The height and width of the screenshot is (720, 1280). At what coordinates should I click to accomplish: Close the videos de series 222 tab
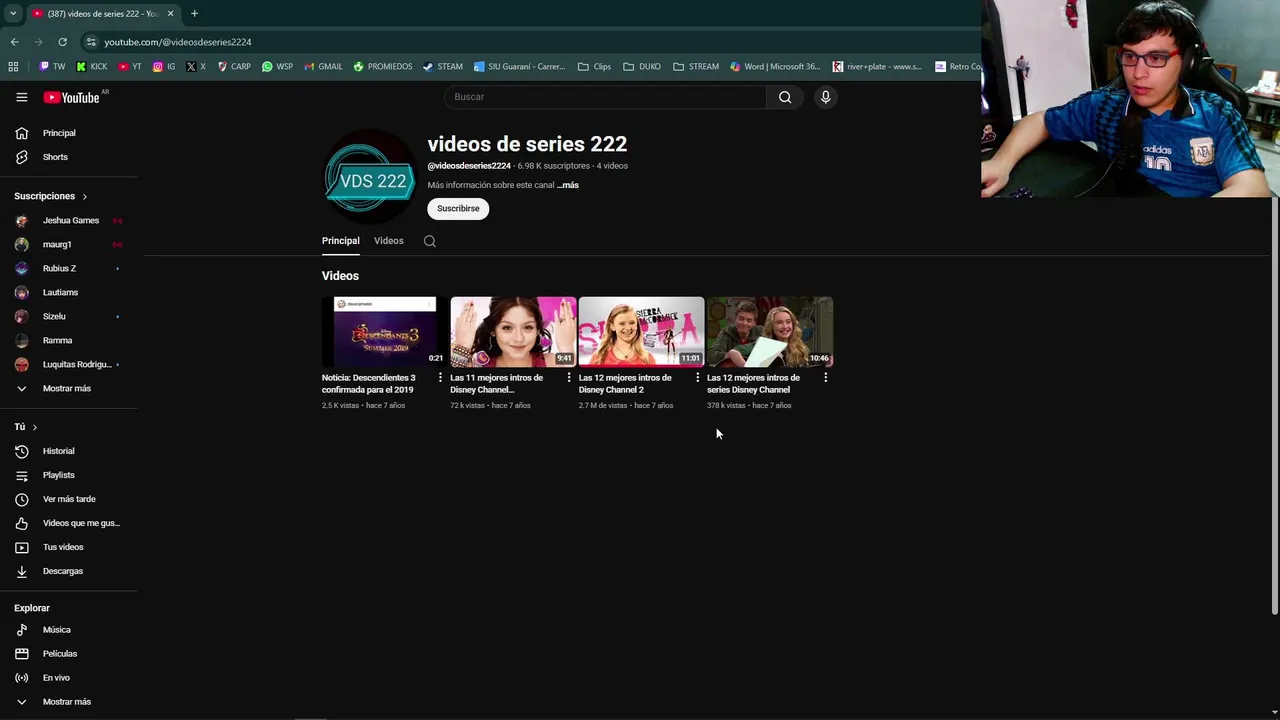pyautogui.click(x=170, y=14)
